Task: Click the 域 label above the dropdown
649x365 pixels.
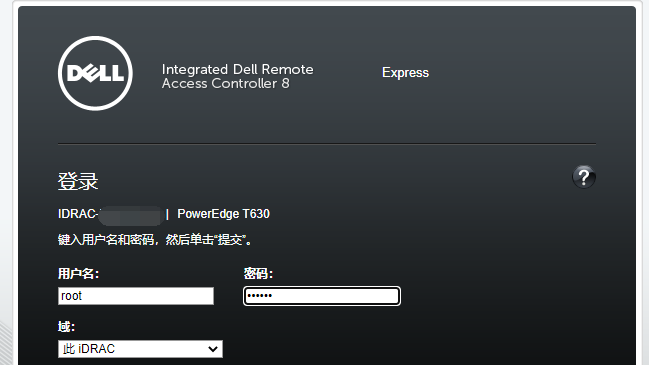Action: [x=66, y=327]
